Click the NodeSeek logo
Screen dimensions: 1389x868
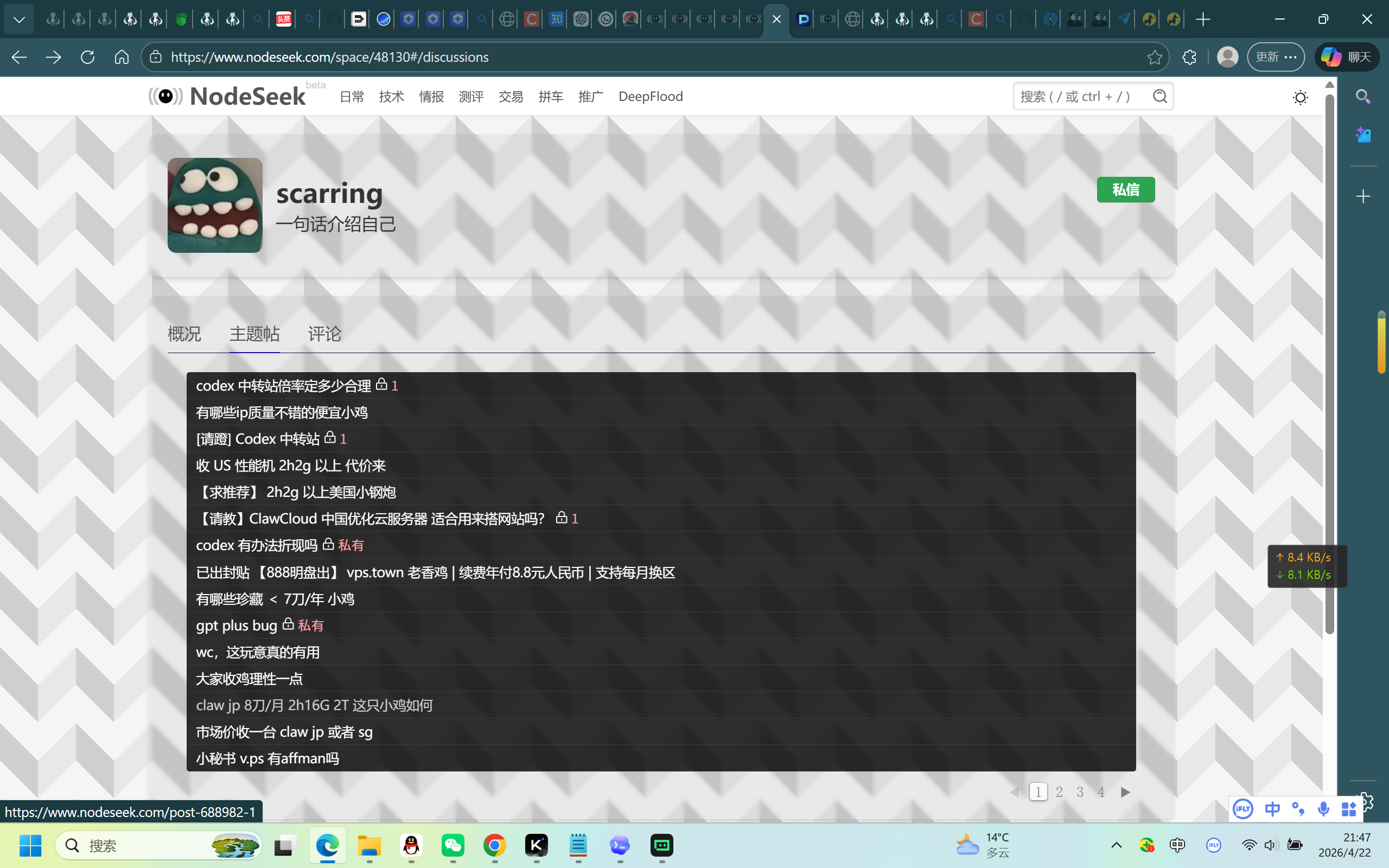pos(227,96)
